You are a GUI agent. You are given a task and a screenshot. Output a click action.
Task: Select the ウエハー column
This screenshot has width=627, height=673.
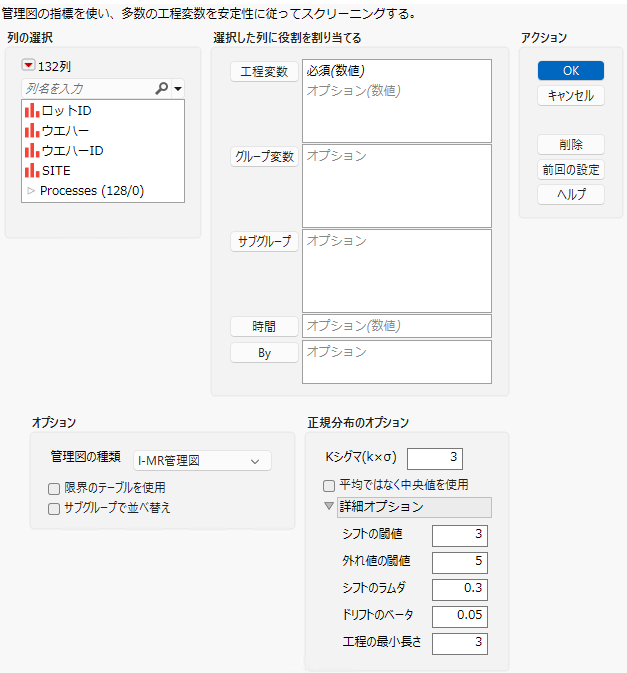pos(65,130)
